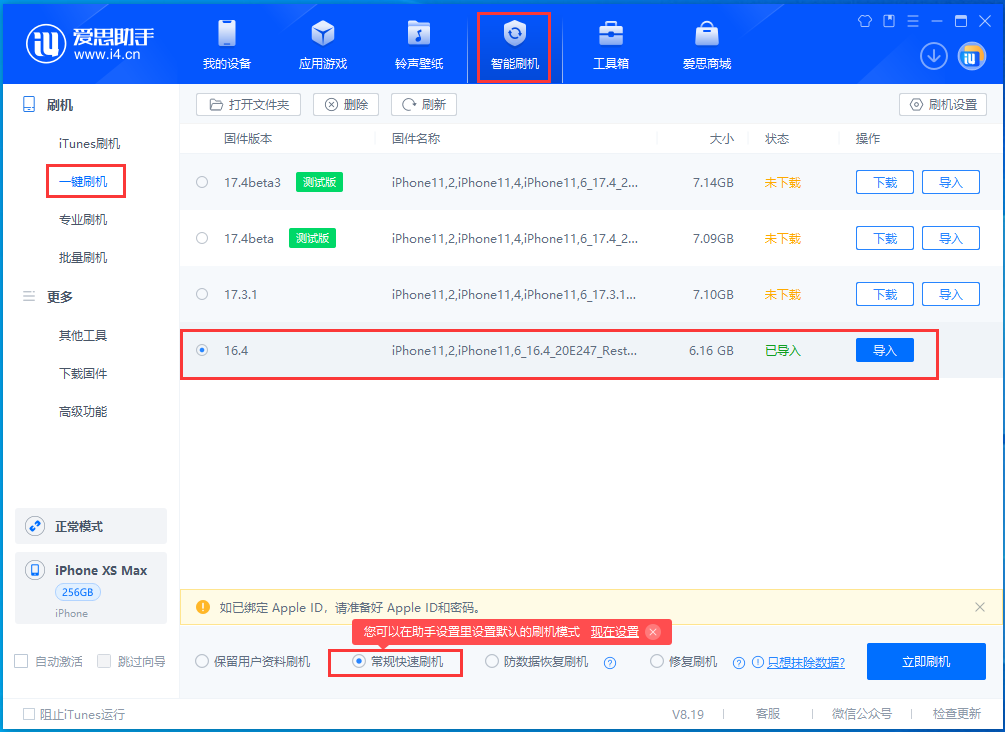Go to 铃声壁纸 ringtones and wallpapers

418,45
